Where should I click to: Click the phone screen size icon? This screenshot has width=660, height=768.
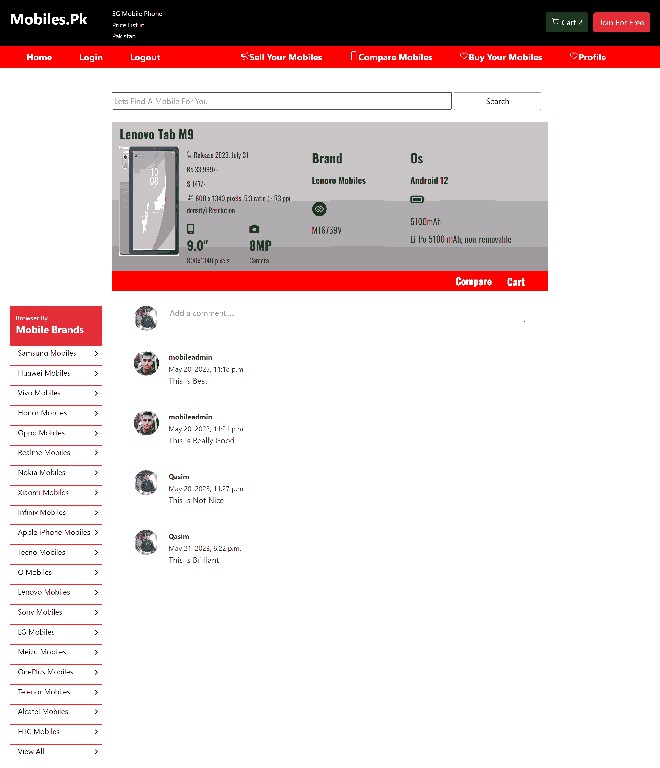click(190, 229)
